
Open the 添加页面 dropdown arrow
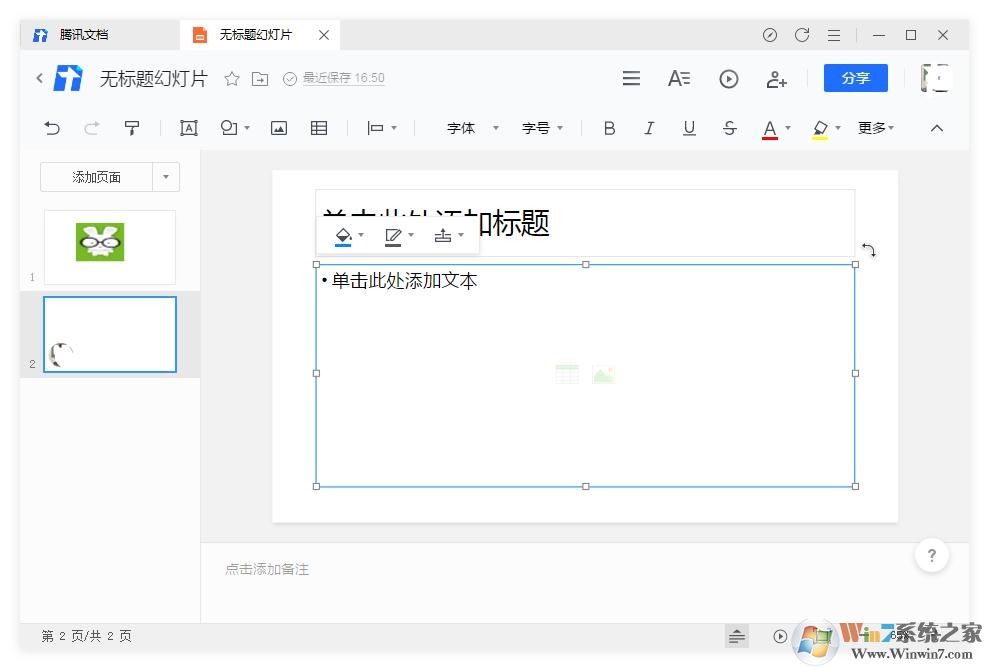tap(166, 177)
